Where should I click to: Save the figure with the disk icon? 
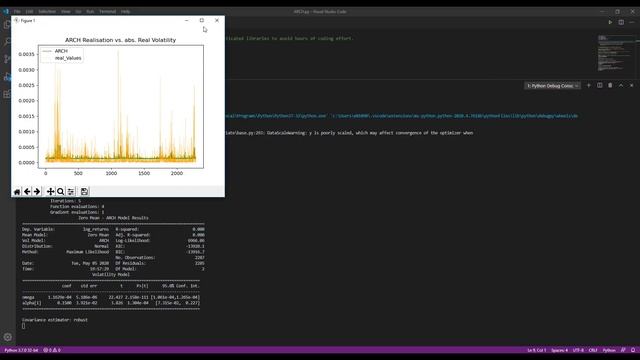tap(84, 191)
